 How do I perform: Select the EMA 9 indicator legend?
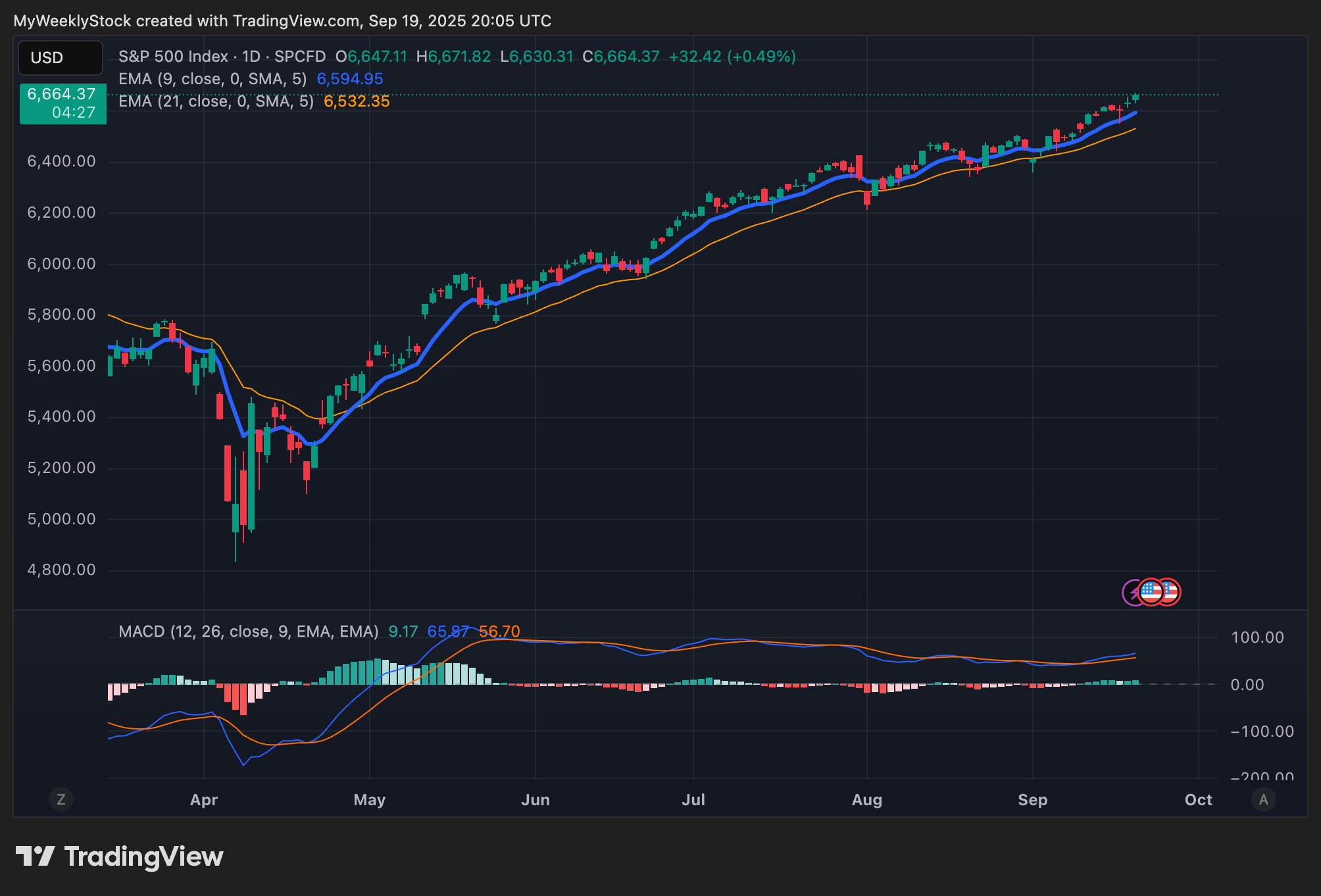(x=212, y=79)
